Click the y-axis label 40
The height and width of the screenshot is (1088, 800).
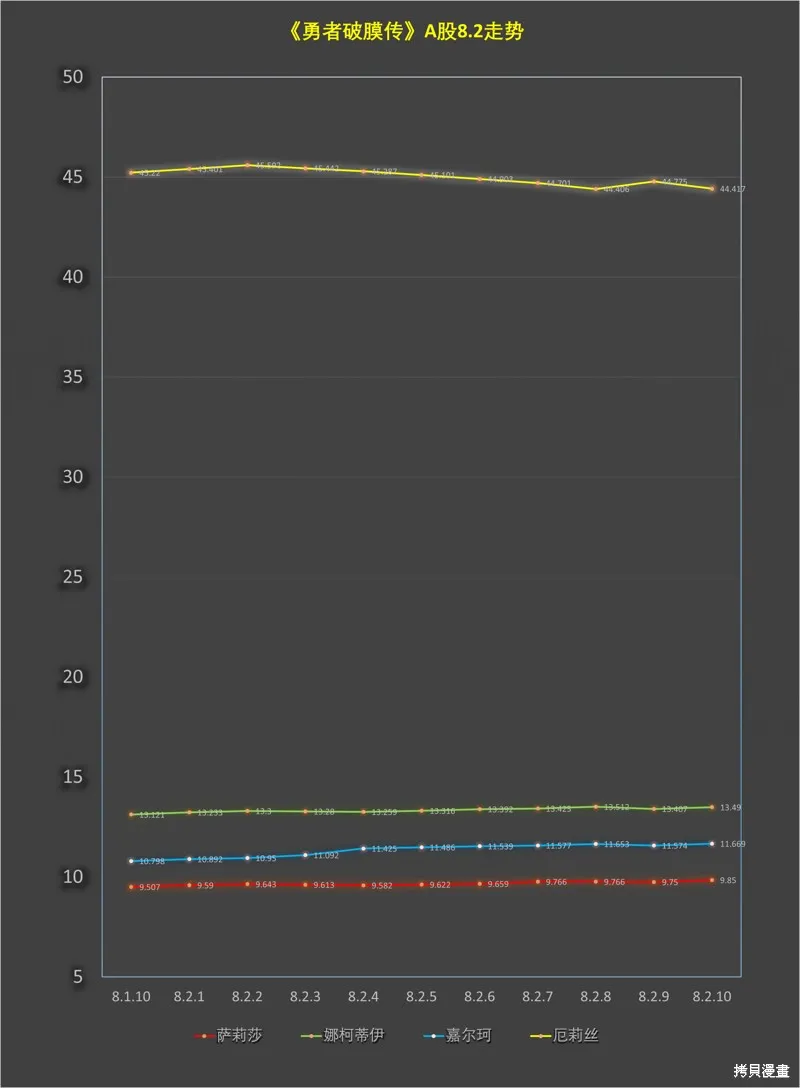[x=72, y=277]
